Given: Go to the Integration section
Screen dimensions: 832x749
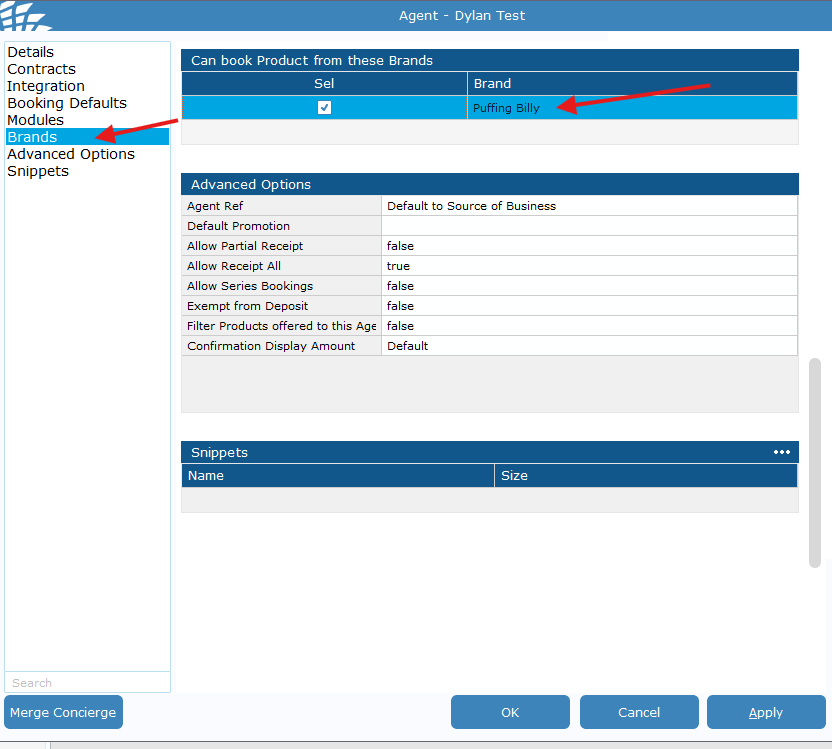Looking at the screenshot, I should (x=46, y=86).
